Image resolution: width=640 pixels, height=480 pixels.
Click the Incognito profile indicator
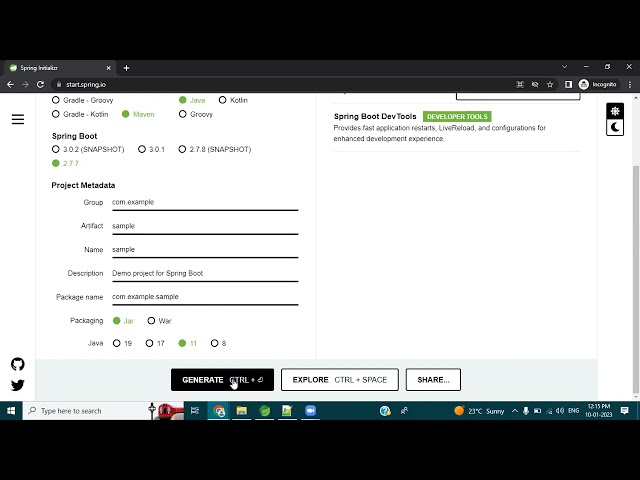[x=598, y=84]
